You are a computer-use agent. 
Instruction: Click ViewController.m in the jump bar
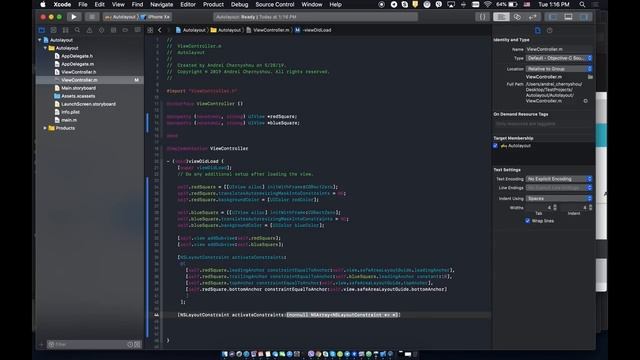click(x=268, y=30)
